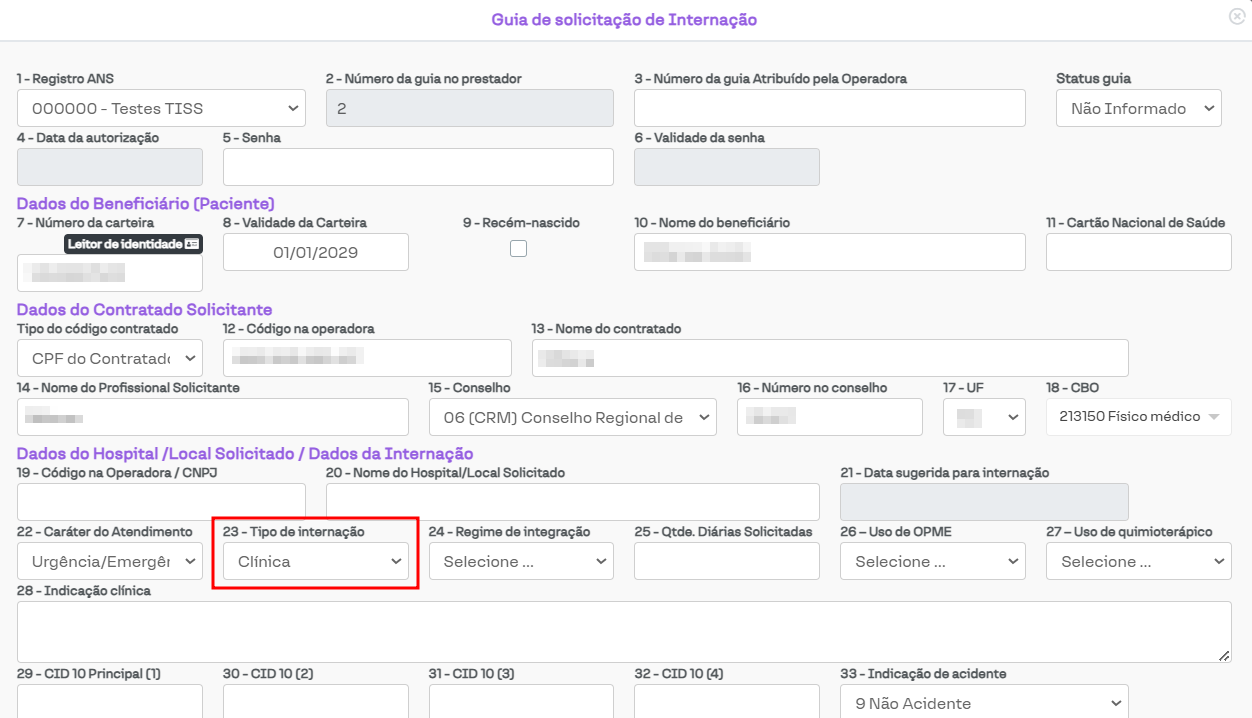
Task: Check the Recém-nascido checkbox
Action: point(518,249)
